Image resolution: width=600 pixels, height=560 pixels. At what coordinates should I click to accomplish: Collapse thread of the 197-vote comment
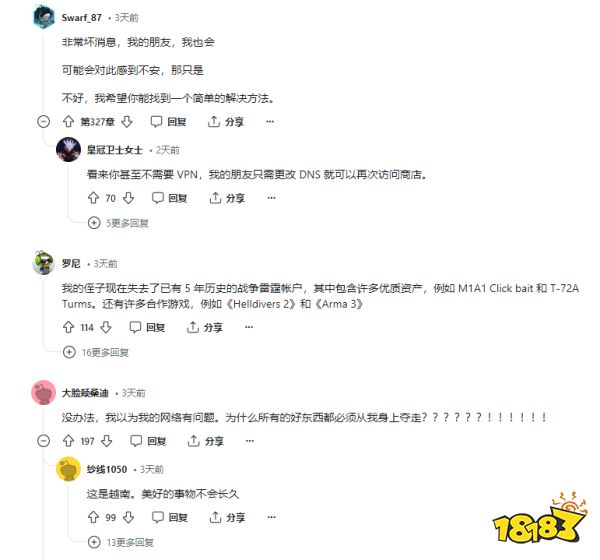coord(44,441)
